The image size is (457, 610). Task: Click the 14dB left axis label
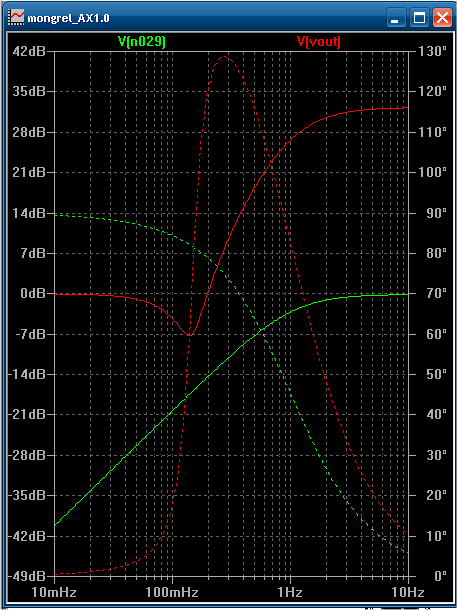27,213
